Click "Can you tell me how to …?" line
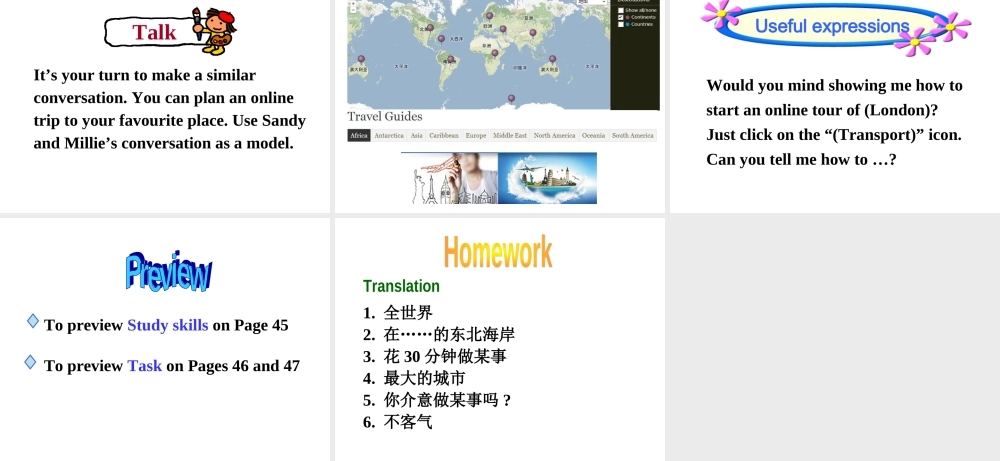This screenshot has height=461, width=1000. (x=801, y=159)
